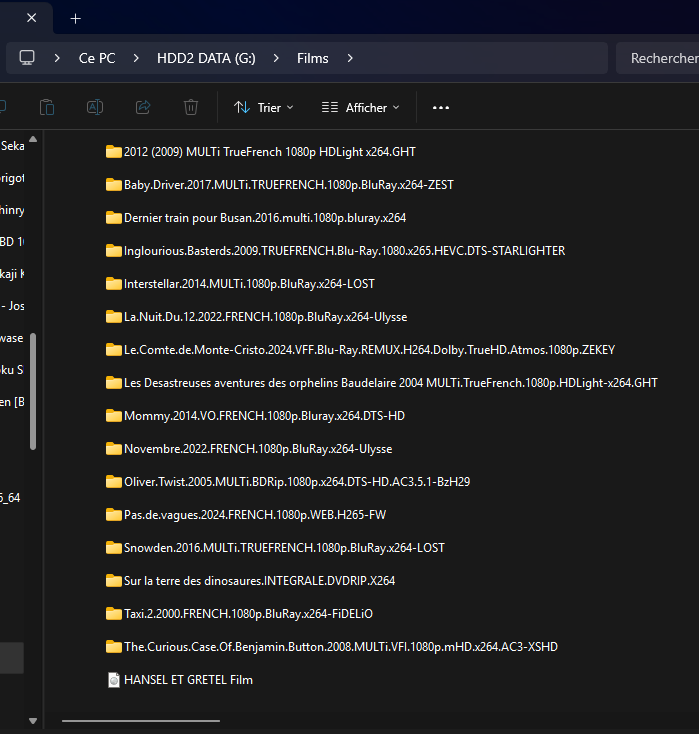699x734 pixels.
Task: Select Sur la terre des dinosaures.INTEGRALE name
Action: coord(259,580)
